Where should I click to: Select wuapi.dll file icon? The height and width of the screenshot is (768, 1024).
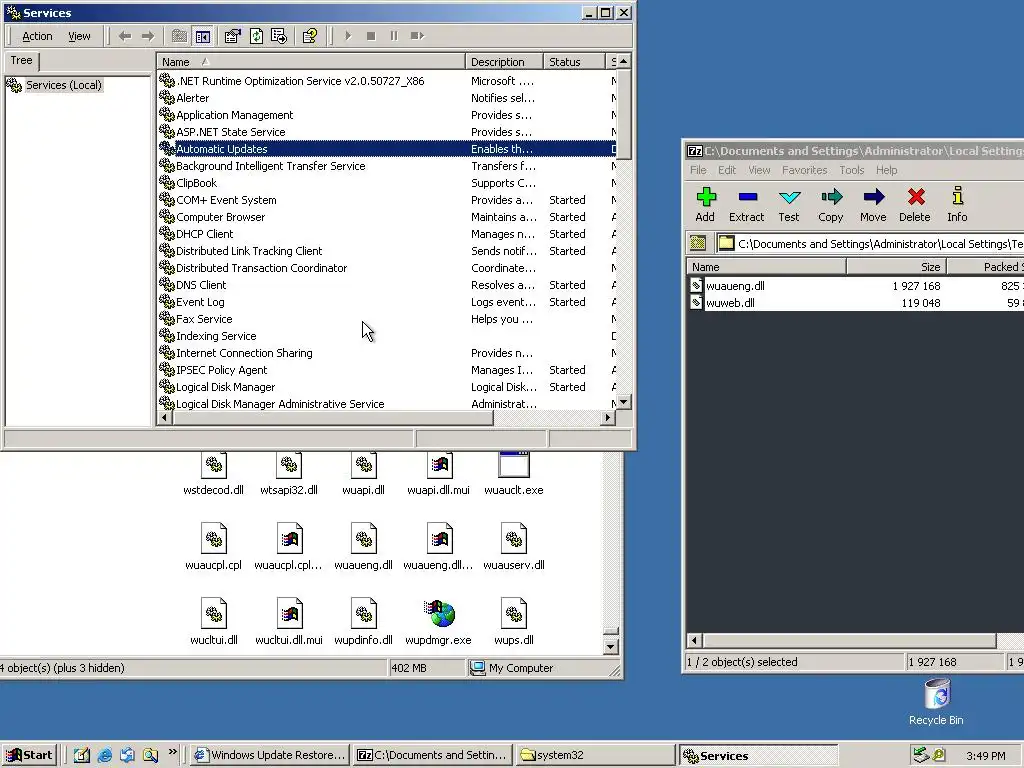point(363,473)
